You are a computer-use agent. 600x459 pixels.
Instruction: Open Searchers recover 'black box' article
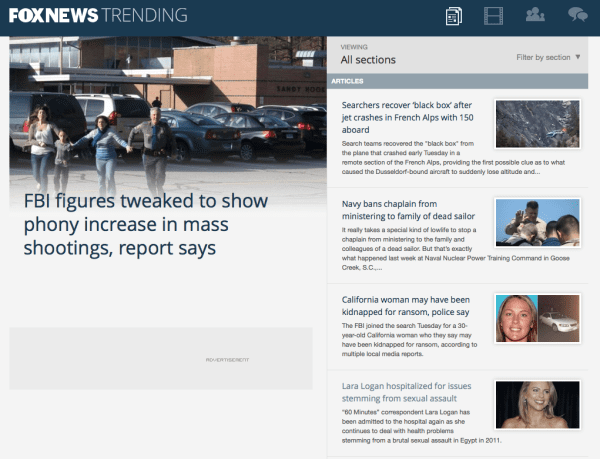tap(408, 117)
